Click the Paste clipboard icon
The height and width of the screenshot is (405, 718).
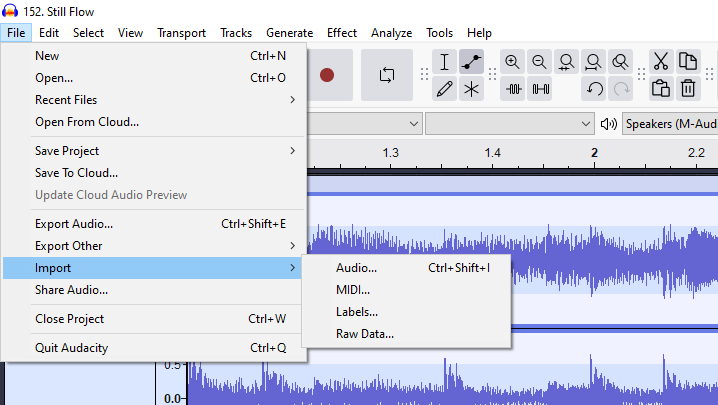(661, 89)
